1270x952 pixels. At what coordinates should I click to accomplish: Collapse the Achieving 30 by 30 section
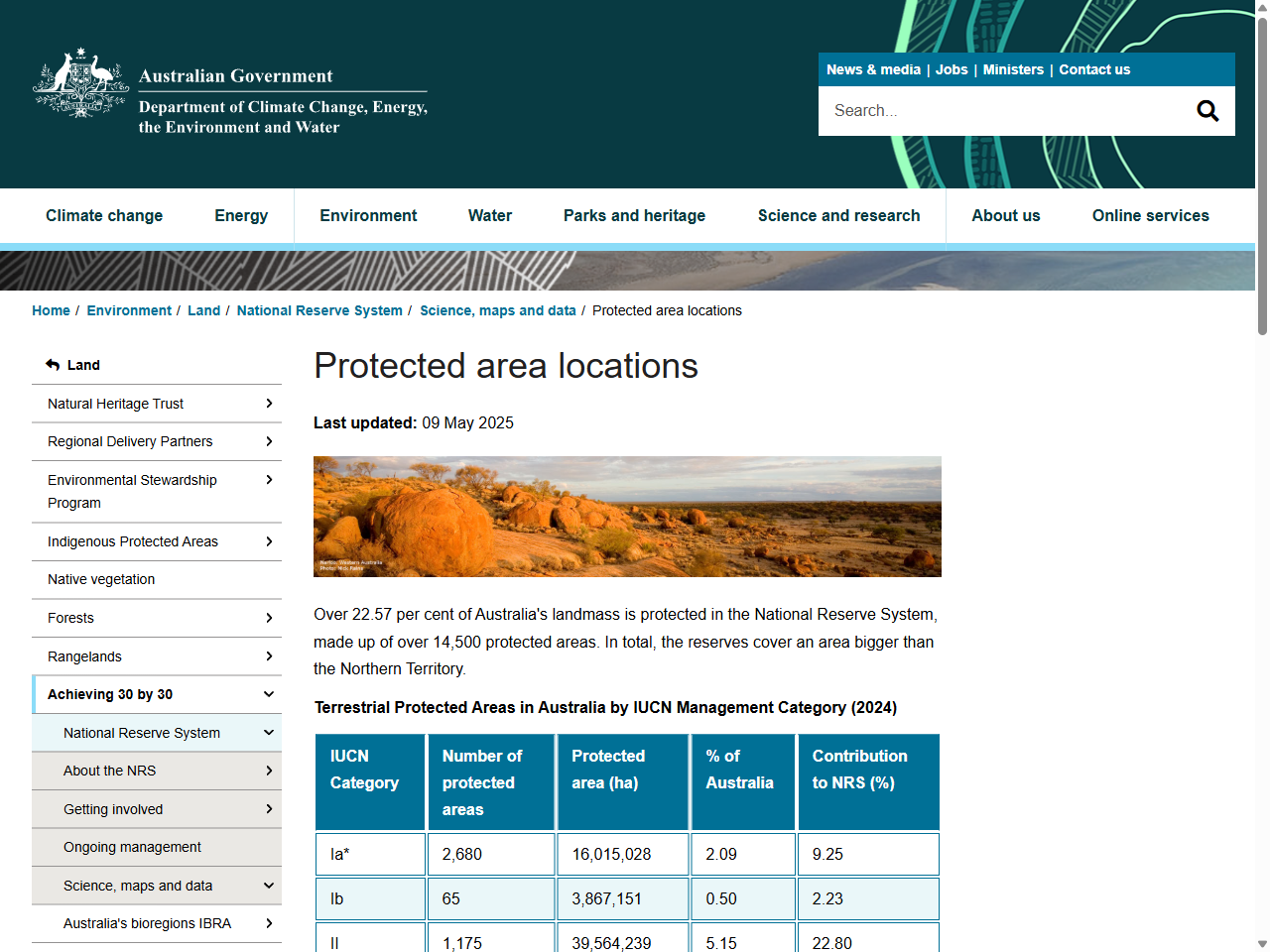click(x=268, y=694)
